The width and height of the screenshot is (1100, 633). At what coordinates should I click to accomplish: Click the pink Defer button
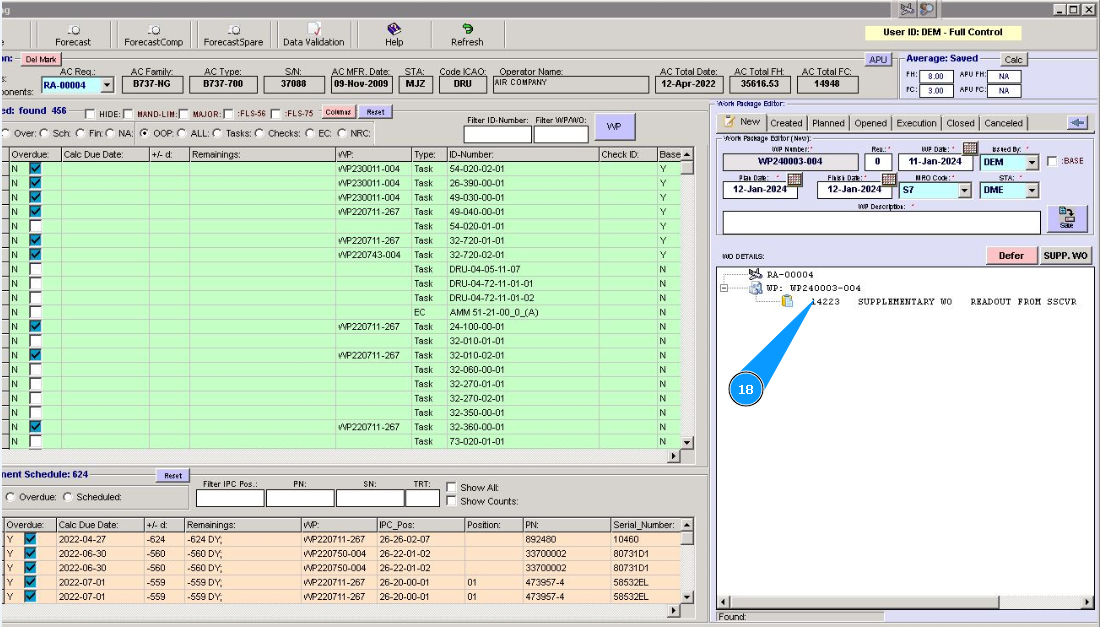click(1011, 256)
